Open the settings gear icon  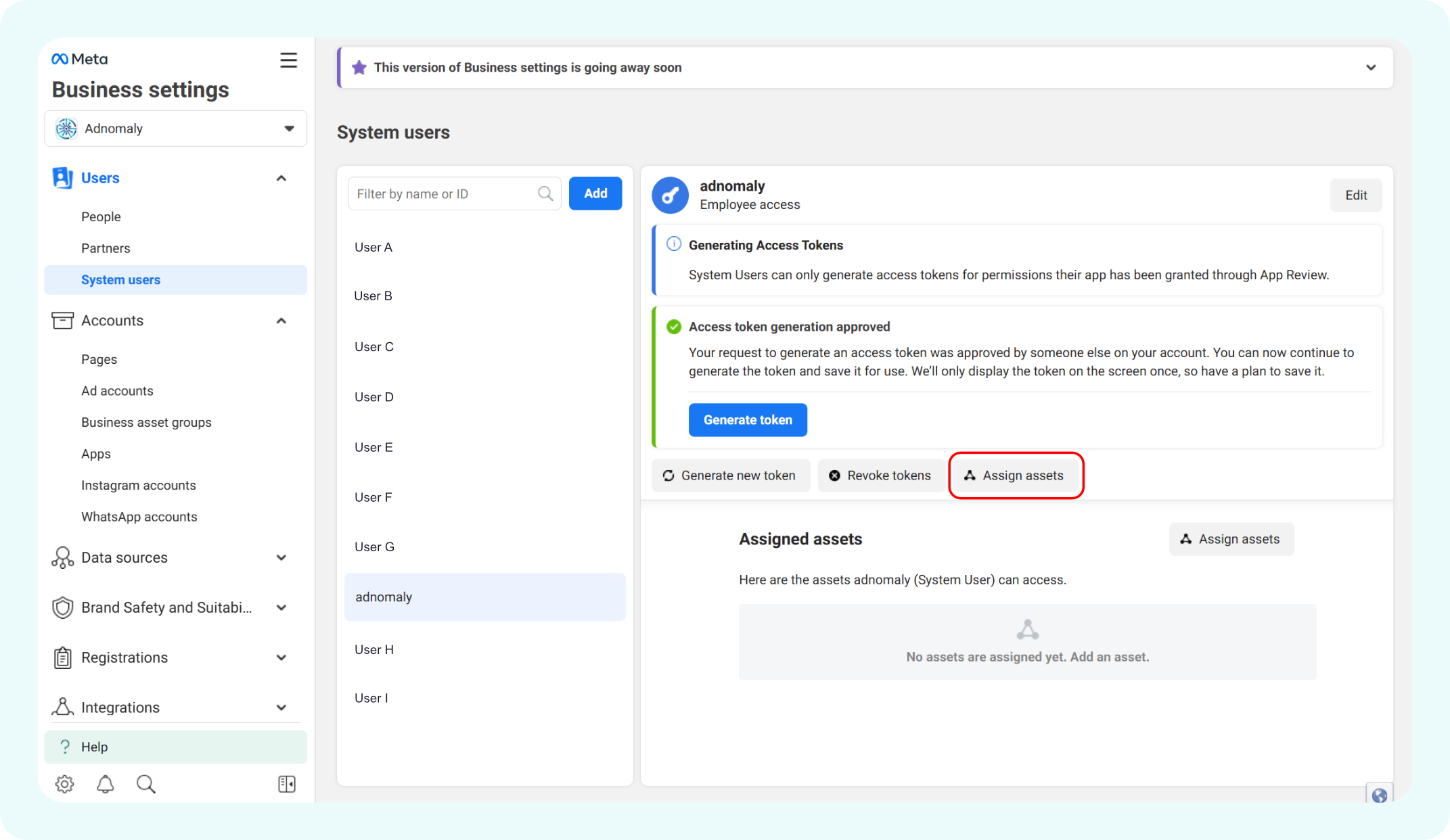click(x=64, y=784)
